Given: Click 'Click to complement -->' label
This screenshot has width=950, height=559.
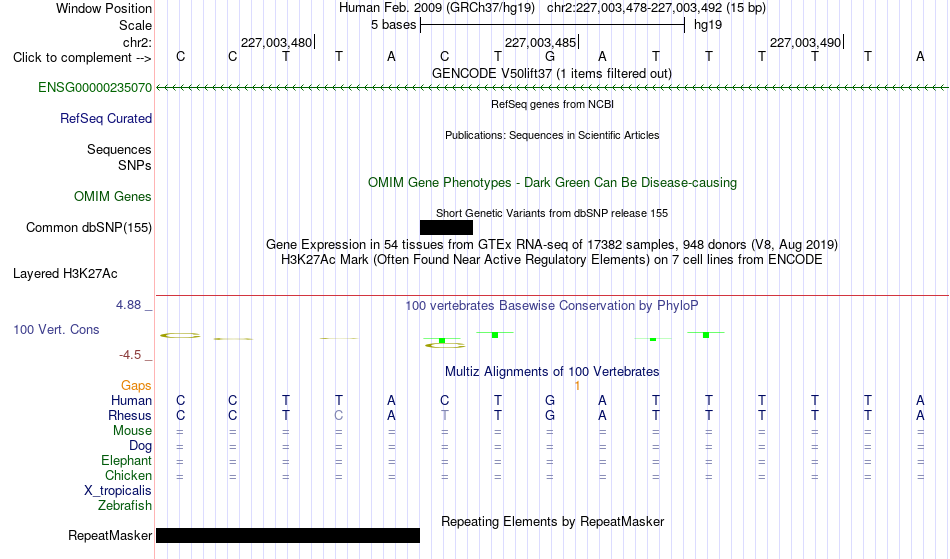Looking at the screenshot, I should tap(82, 58).
